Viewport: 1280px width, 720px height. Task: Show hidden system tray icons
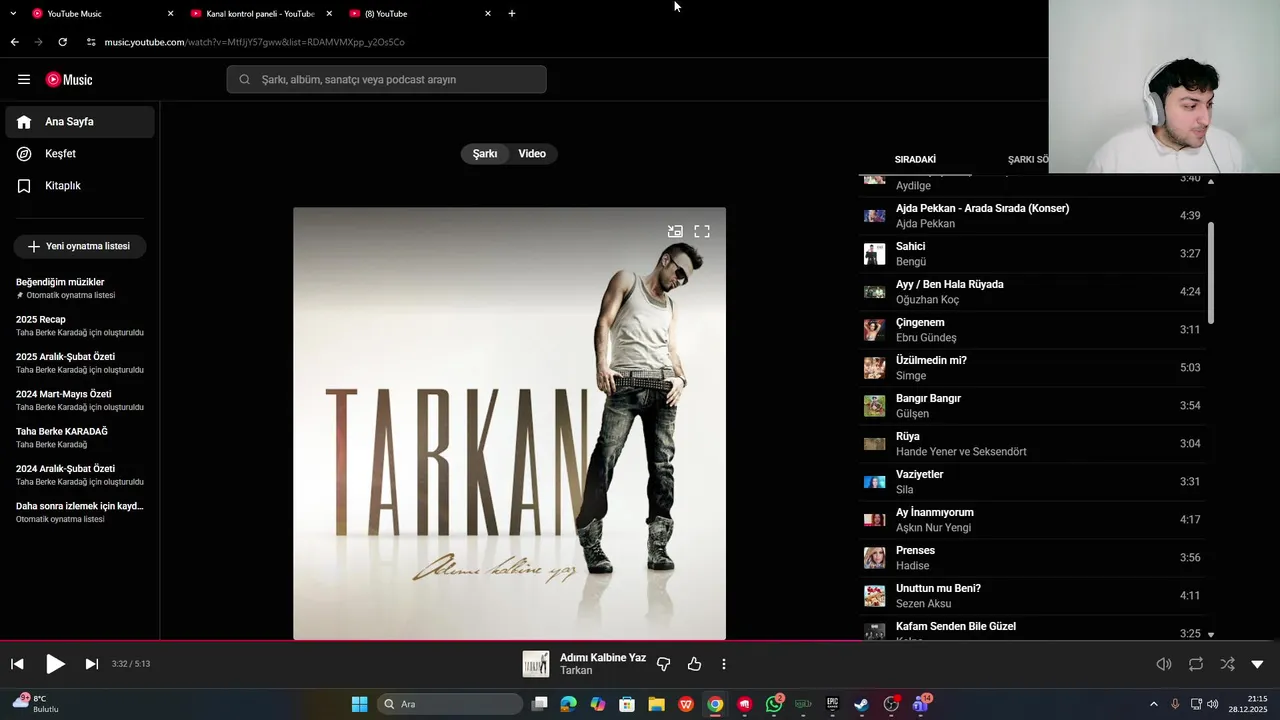click(1153, 704)
